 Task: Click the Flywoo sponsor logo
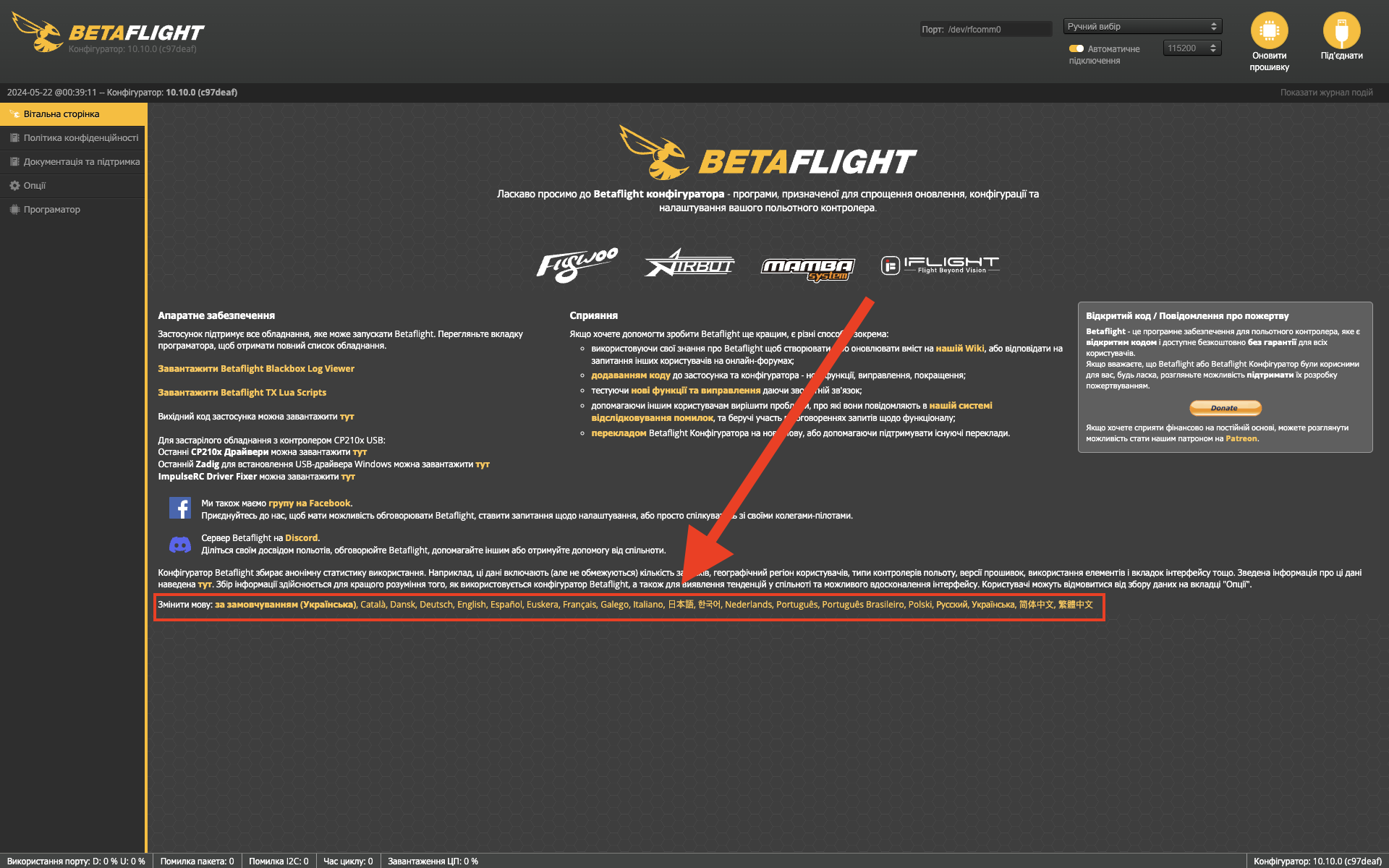coord(577,265)
